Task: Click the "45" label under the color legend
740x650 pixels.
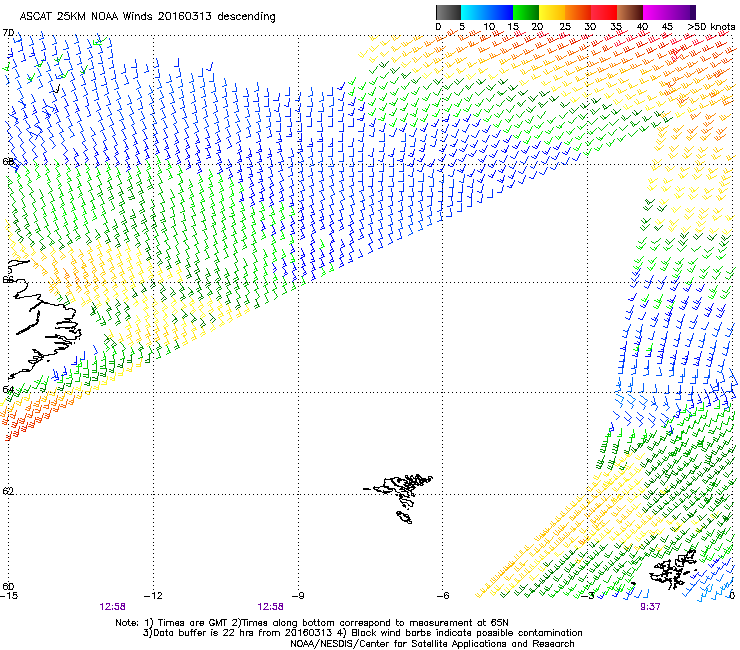Action: [x=667, y=27]
